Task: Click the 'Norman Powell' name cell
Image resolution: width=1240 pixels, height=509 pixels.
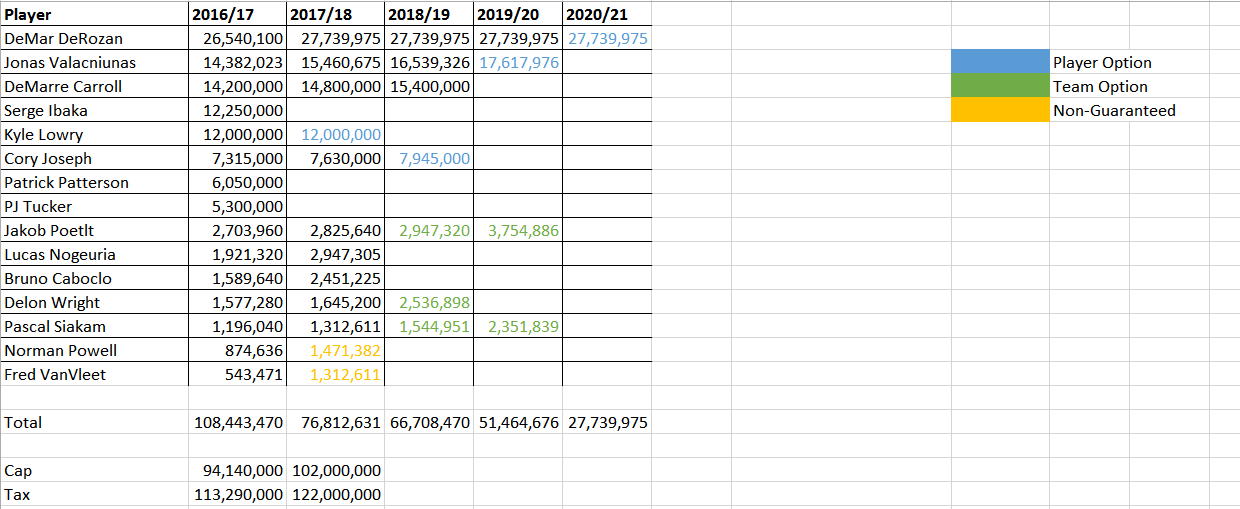Action: click(x=94, y=350)
